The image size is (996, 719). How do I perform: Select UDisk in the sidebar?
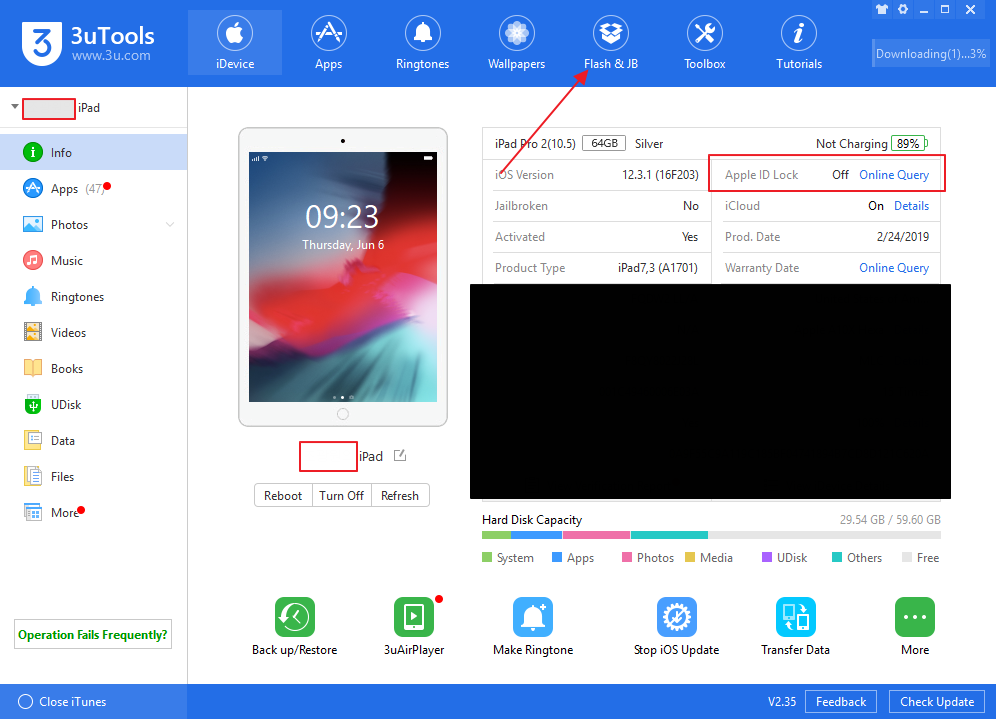click(x=93, y=405)
